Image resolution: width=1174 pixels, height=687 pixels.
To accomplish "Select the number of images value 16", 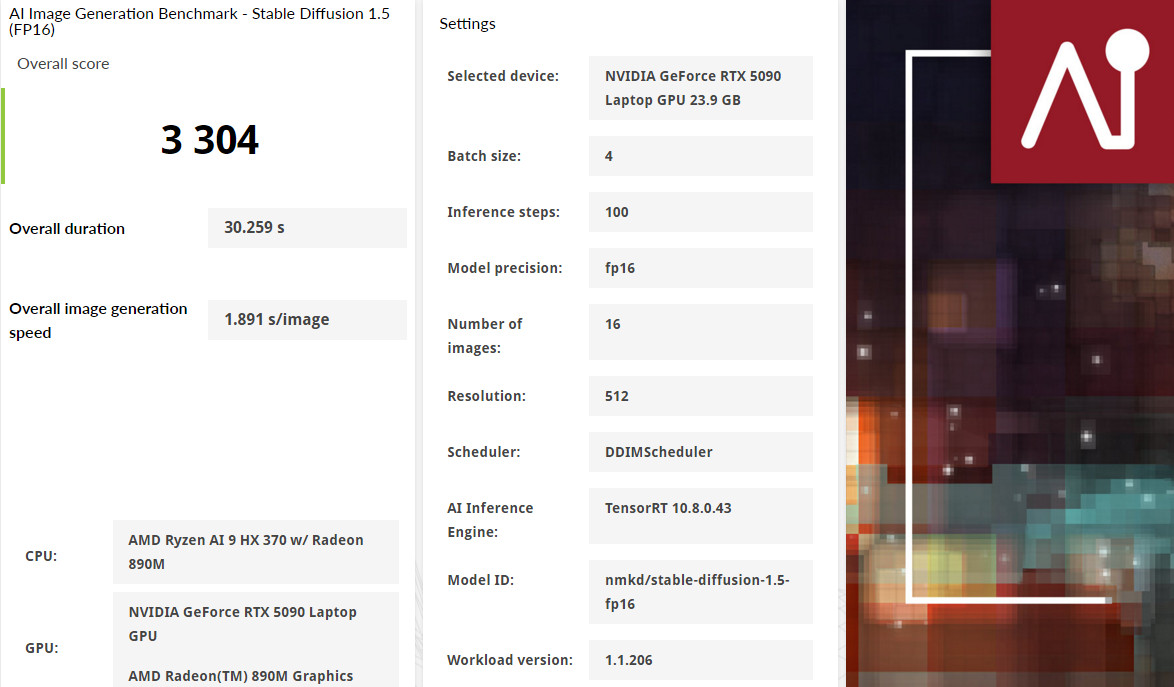I will (x=701, y=332).
